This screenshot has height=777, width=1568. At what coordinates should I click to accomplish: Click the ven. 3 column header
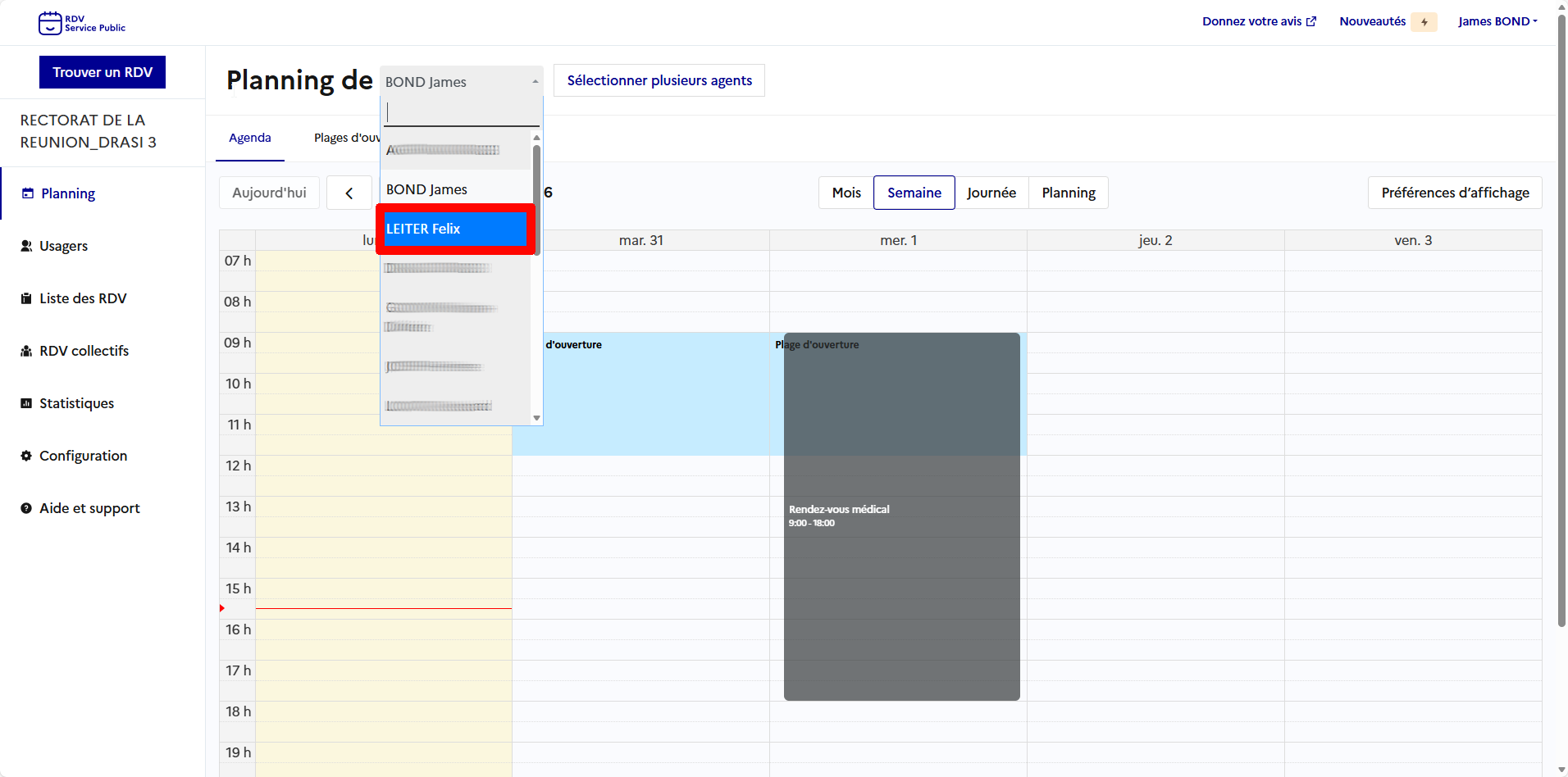[x=1413, y=240]
